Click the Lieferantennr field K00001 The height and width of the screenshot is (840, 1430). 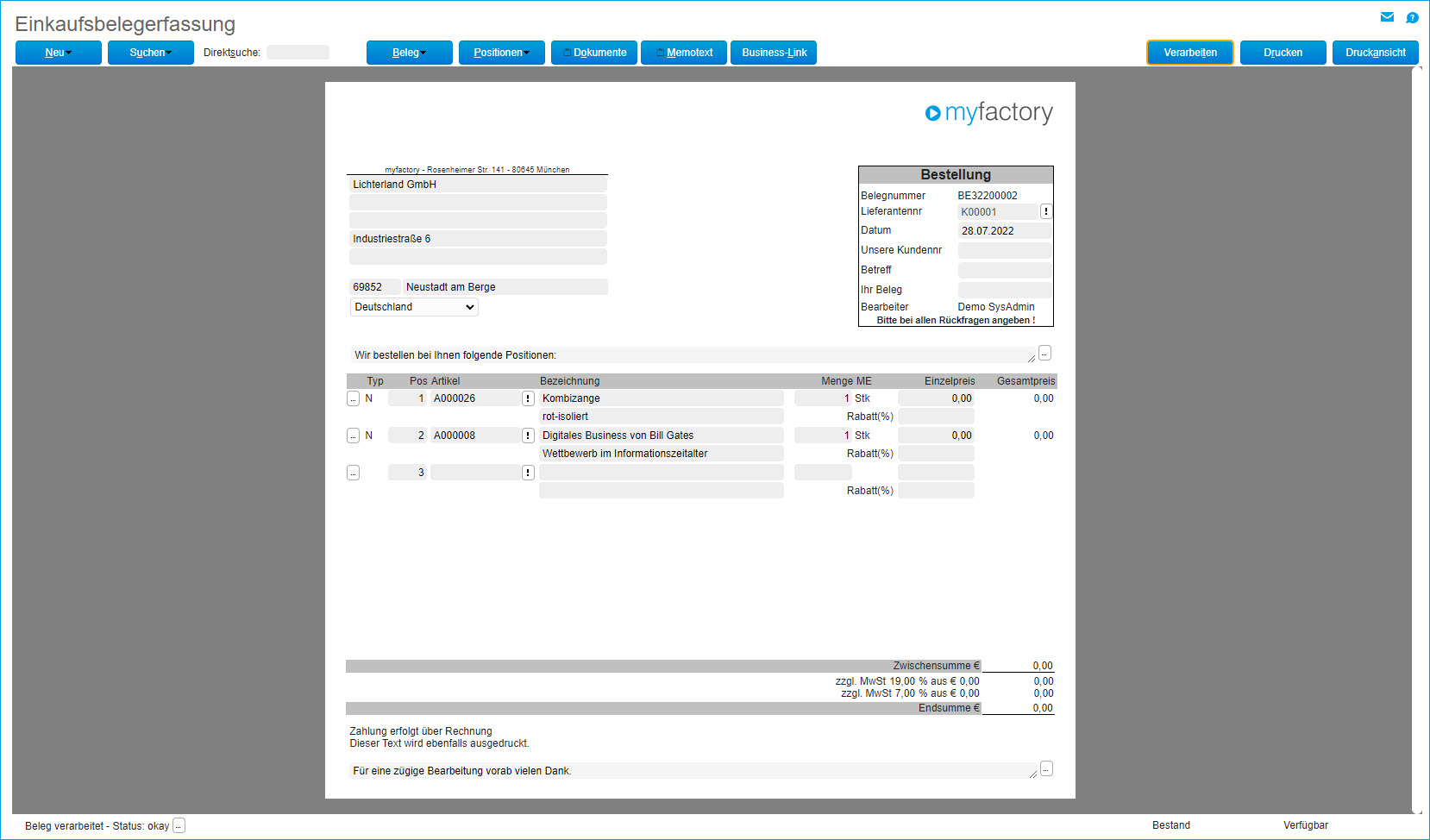click(998, 212)
